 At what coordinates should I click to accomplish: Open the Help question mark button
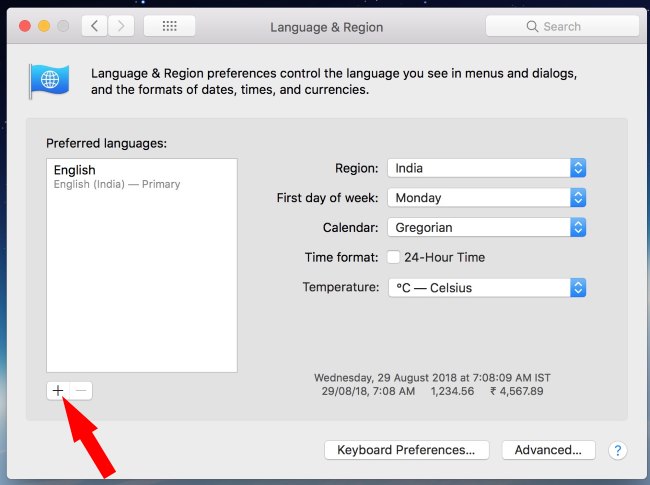click(x=618, y=450)
